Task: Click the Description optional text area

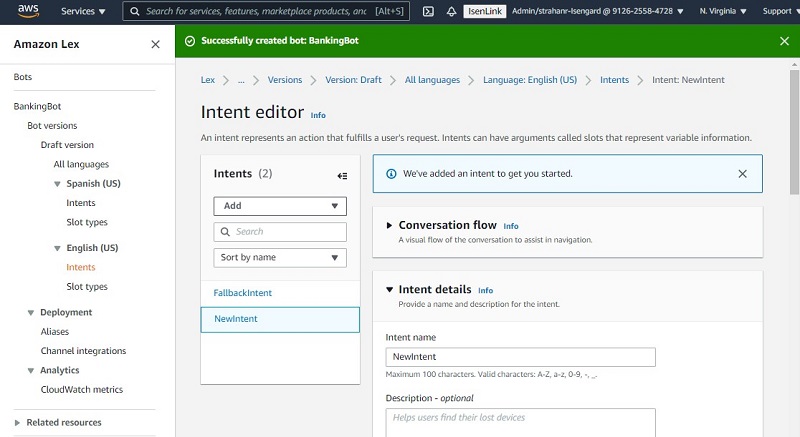Action: pos(520,423)
